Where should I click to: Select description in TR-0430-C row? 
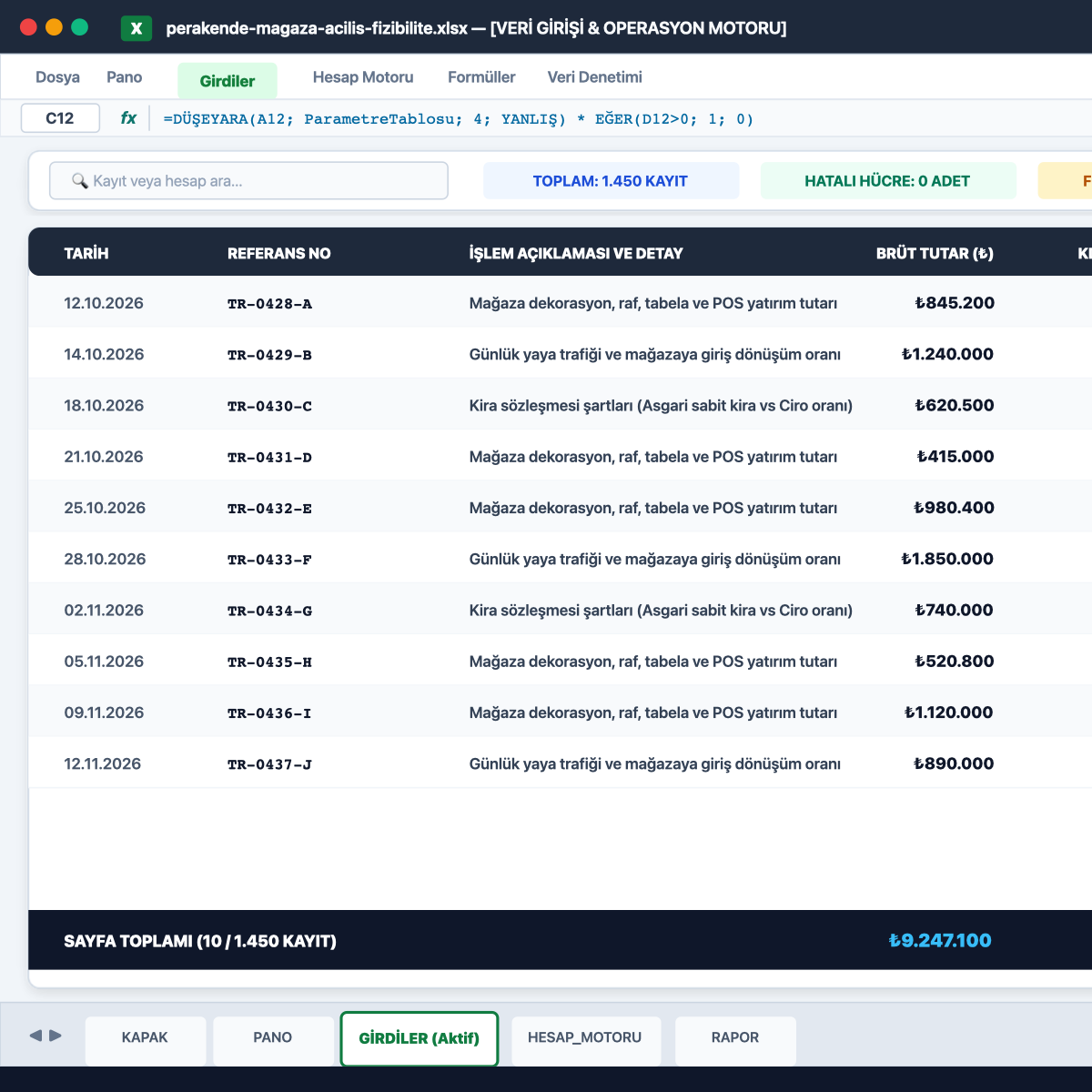click(x=661, y=405)
